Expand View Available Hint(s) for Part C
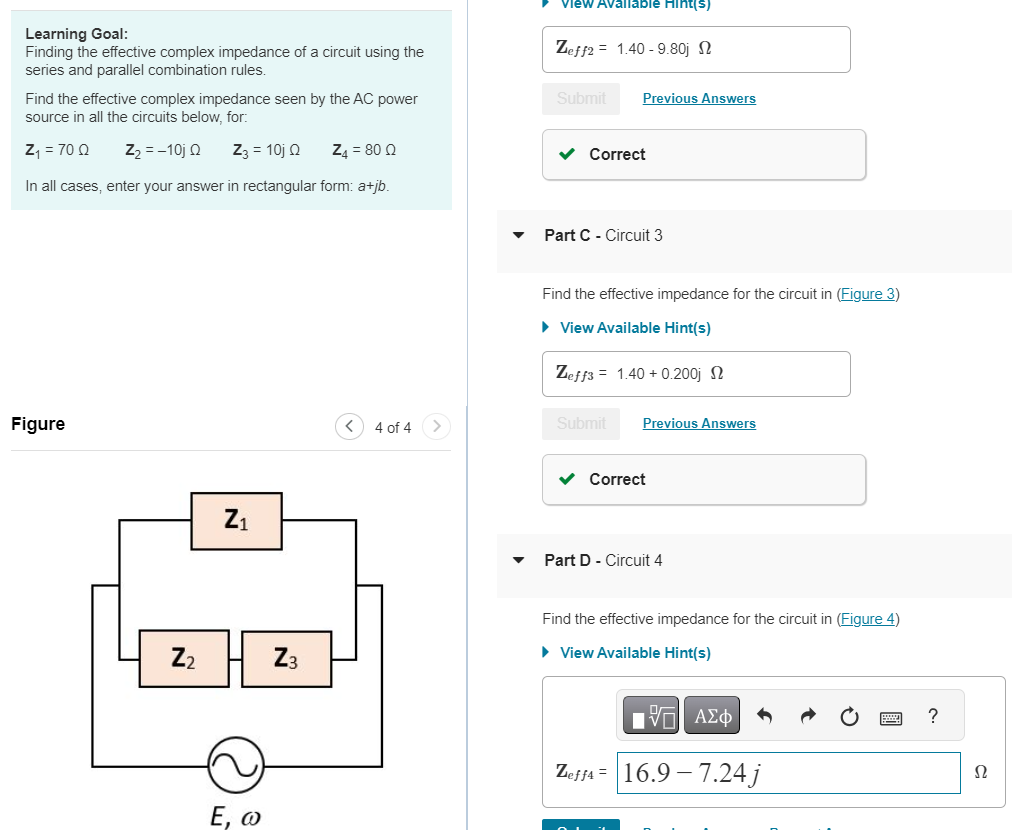1012x830 pixels. [x=635, y=327]
